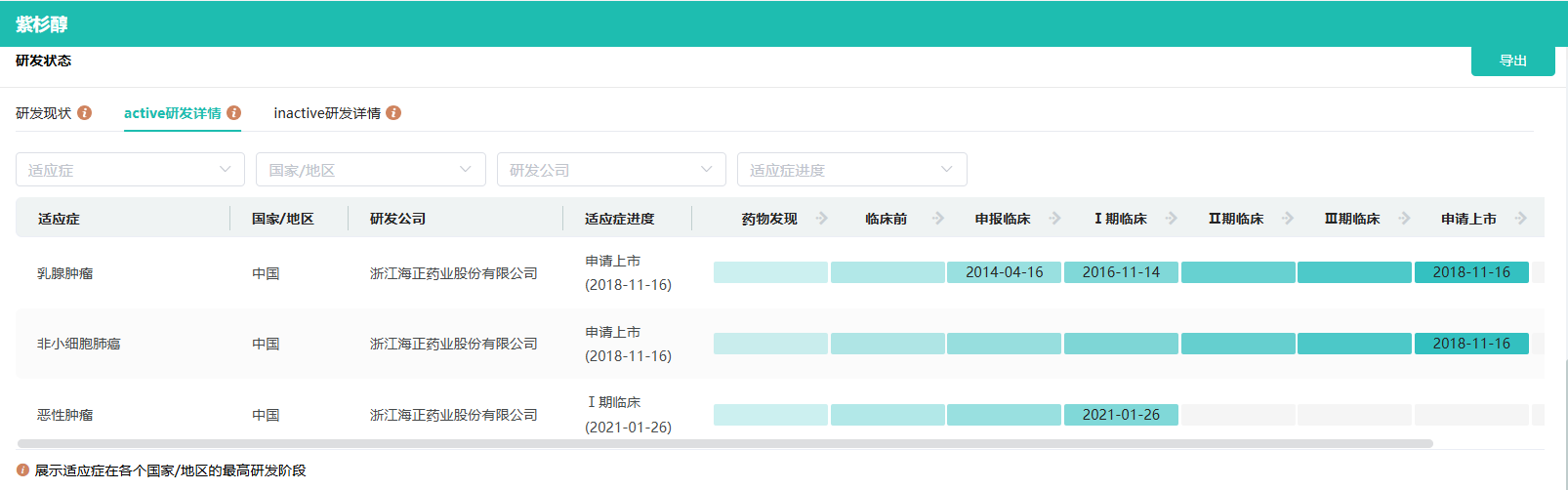Click info icon next to 研发现状
This screenshot has width=1568, height=490.
click(85, 113)
